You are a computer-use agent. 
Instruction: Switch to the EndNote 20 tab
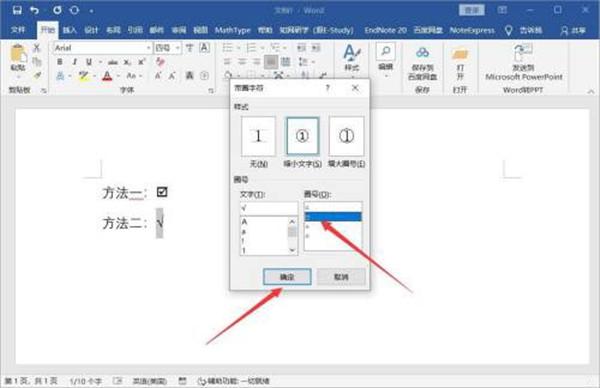pos(385,30)
